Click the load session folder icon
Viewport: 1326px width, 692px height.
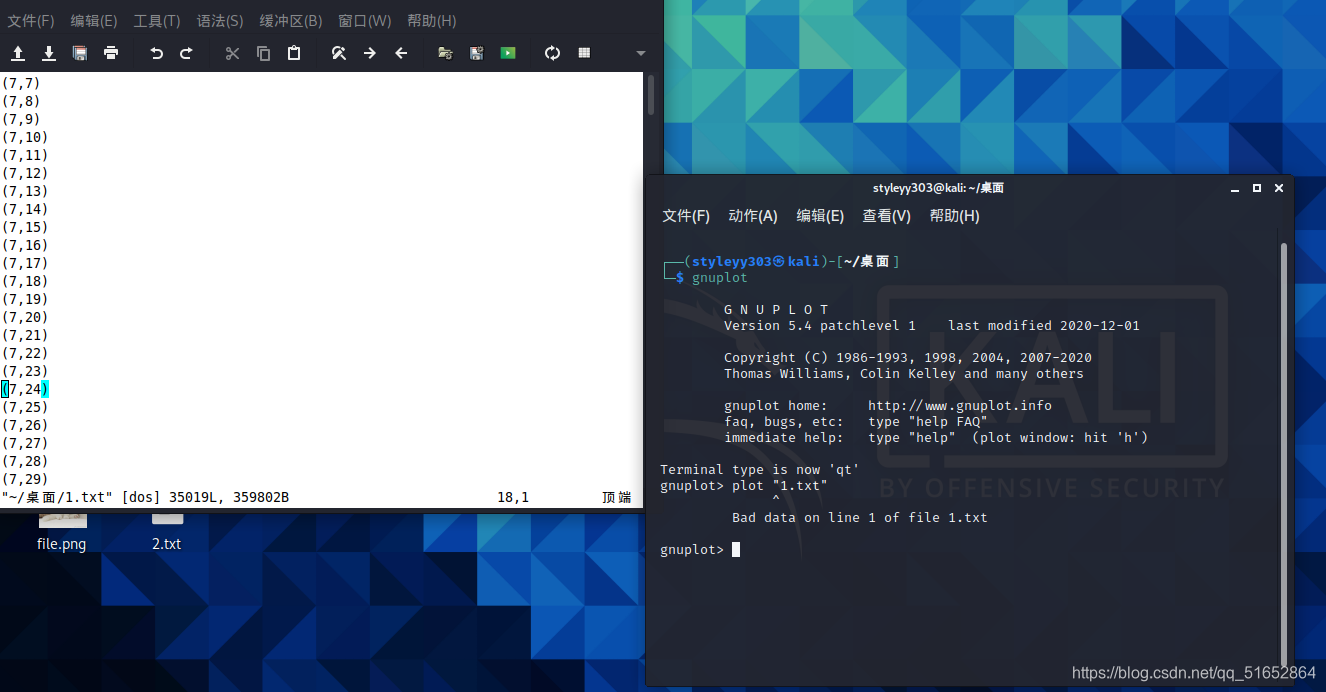tap(446, 53)
